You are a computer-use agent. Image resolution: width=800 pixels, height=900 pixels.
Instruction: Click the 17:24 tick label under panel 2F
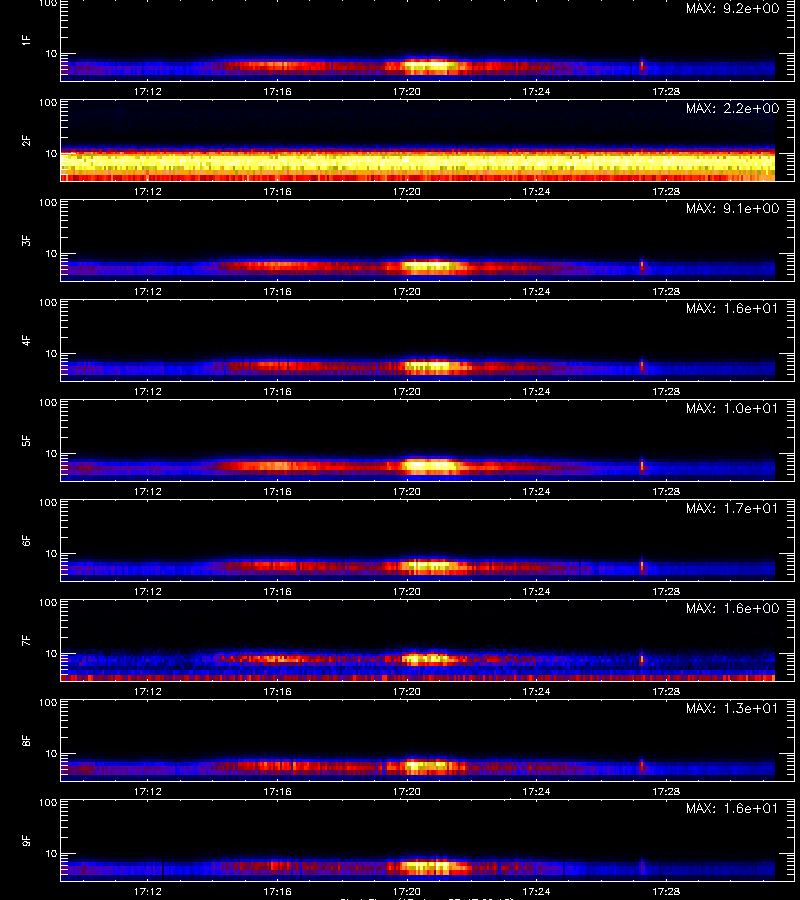(537, 191)
